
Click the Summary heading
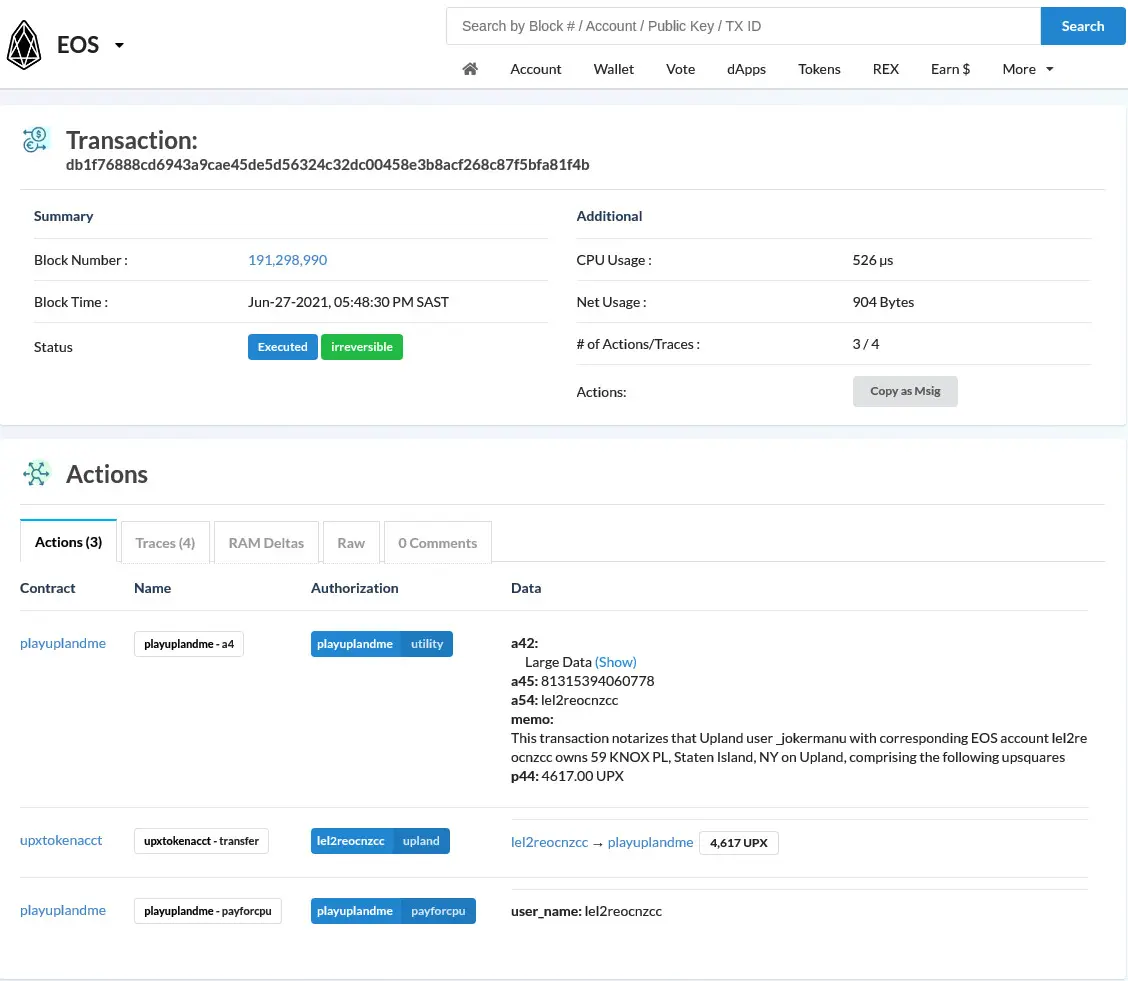click(63, 216)
